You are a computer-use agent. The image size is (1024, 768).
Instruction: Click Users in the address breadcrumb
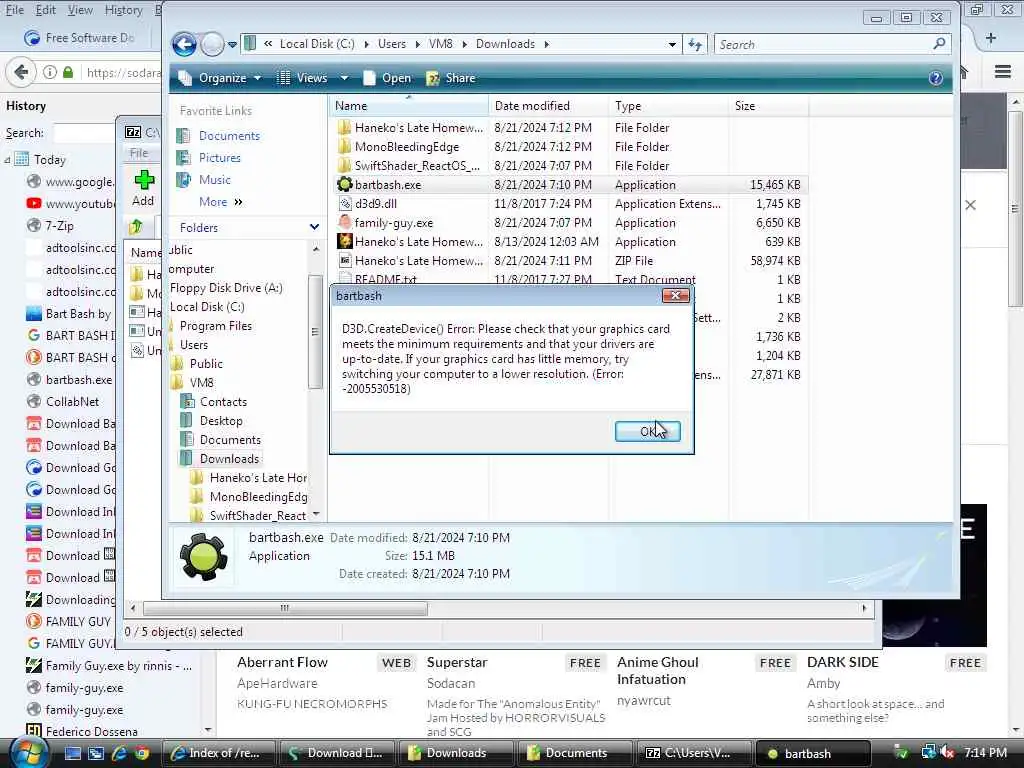[x=392, y=44]
